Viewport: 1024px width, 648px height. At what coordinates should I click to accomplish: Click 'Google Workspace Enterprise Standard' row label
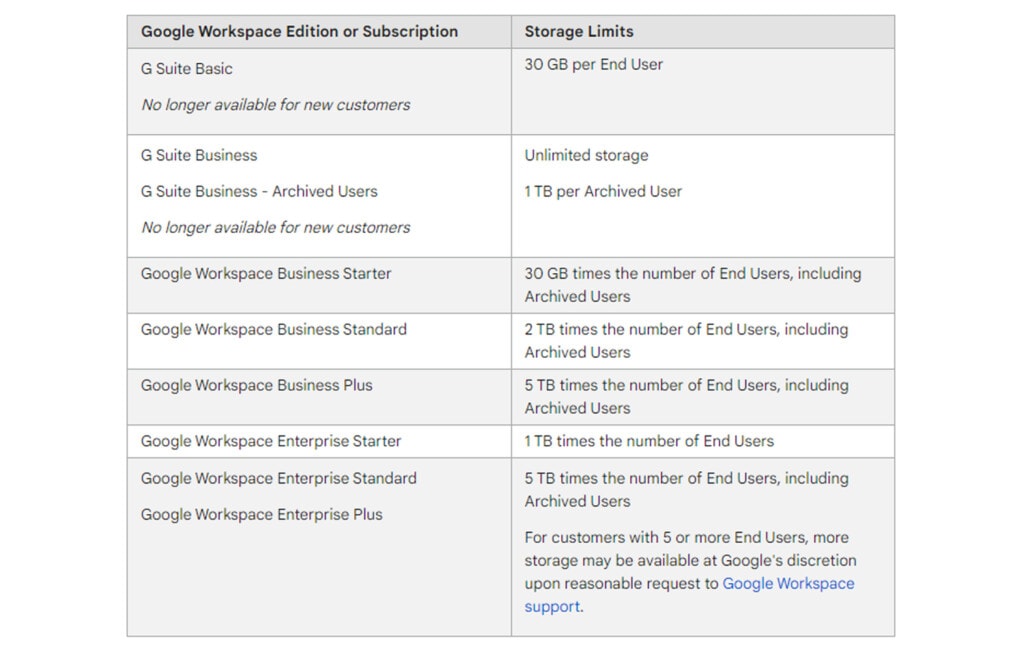(279, 478)
